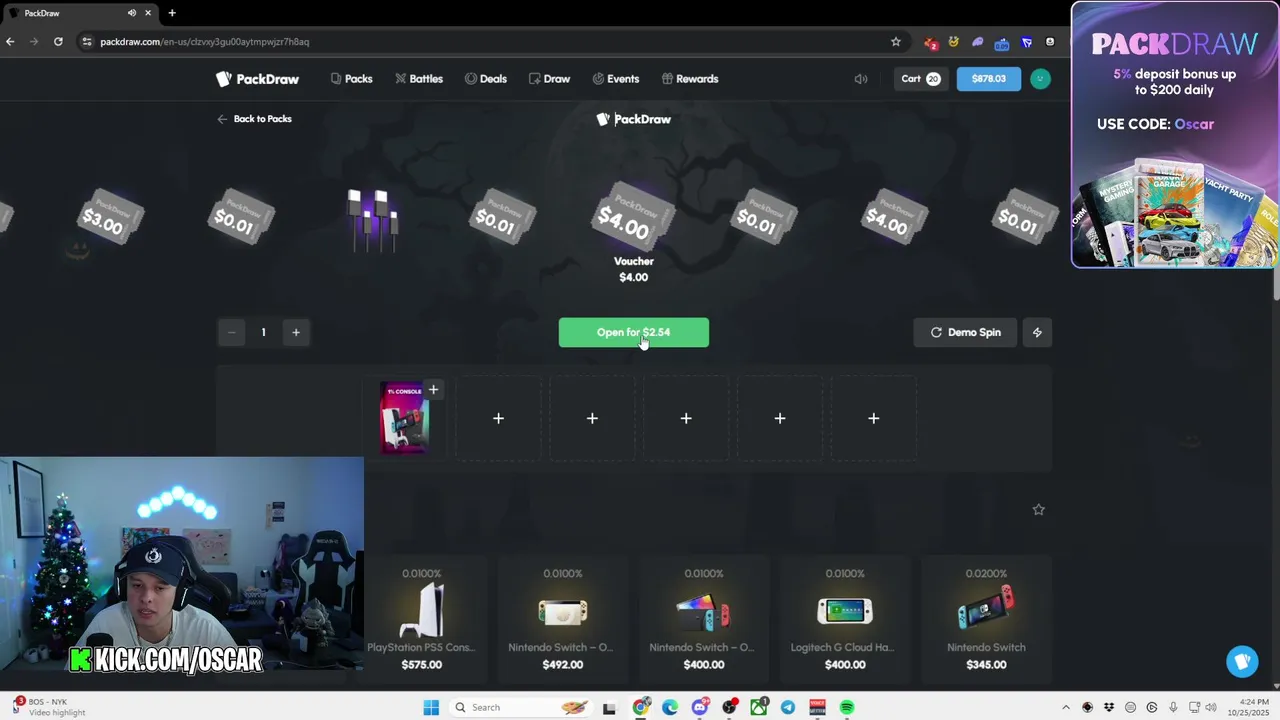Open the BOS - NYK widget
The height and width of the screenshot is (720, 1280).
click(x=50, y=707)
